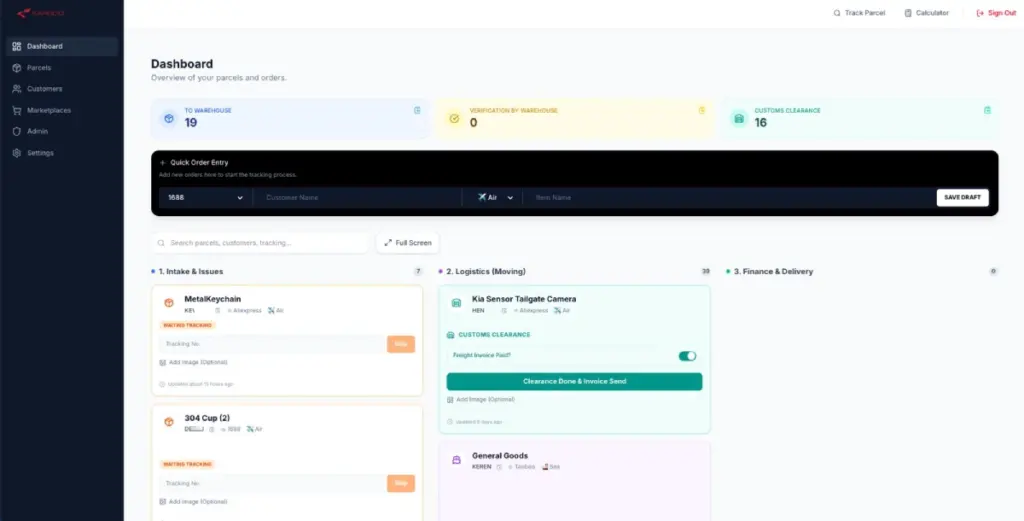Add image to the Kia Sensor card
This screenshot has height=521, width=1024.
point(484,400)
